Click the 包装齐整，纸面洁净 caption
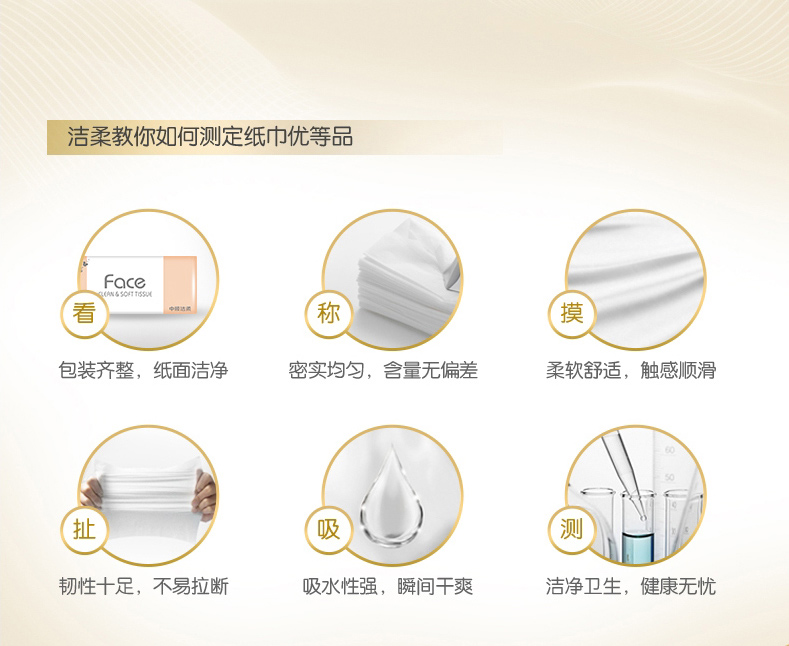The height and width of the screenshot is (646, 789). [143, 371]
